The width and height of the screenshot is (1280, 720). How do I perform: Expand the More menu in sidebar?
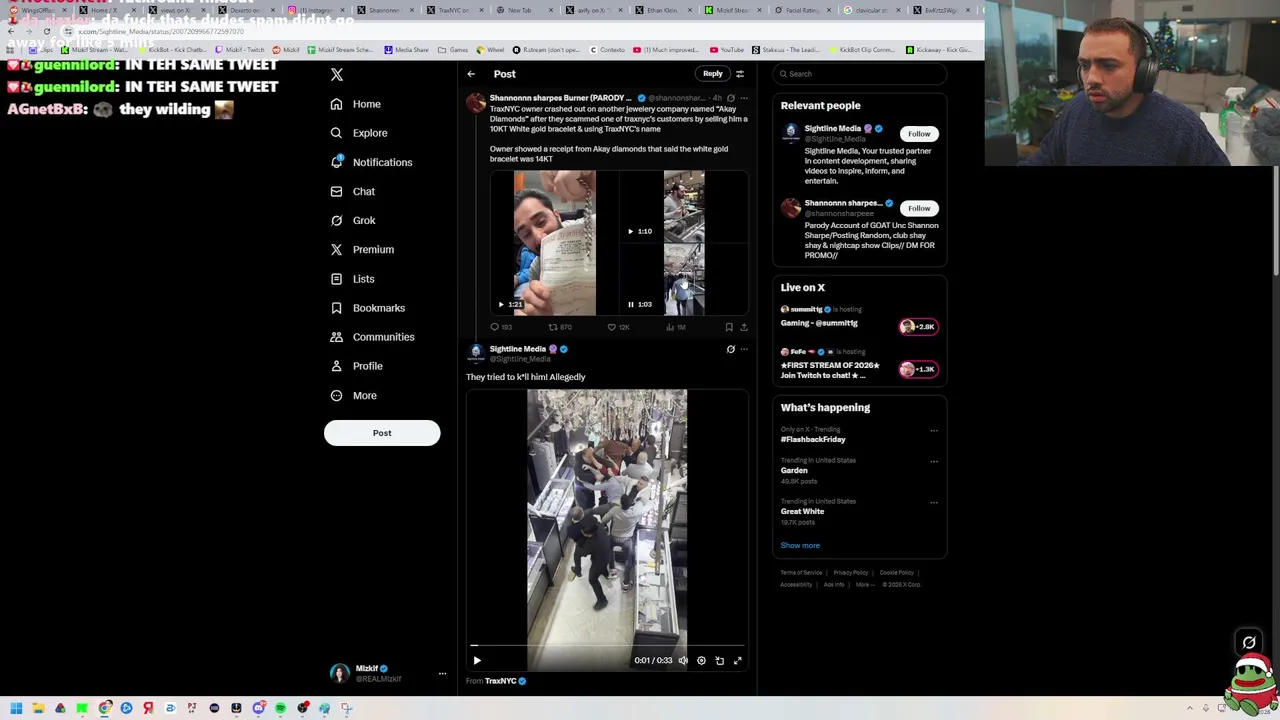[x=353, y=395]
